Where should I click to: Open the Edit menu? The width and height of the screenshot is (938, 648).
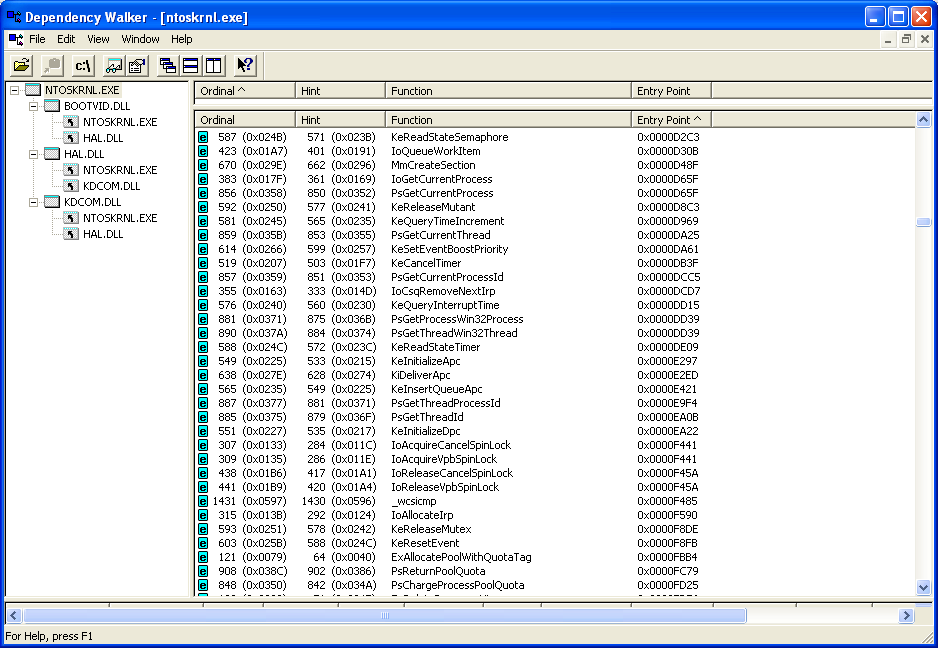pyautogui.click(x=66, y=39)
